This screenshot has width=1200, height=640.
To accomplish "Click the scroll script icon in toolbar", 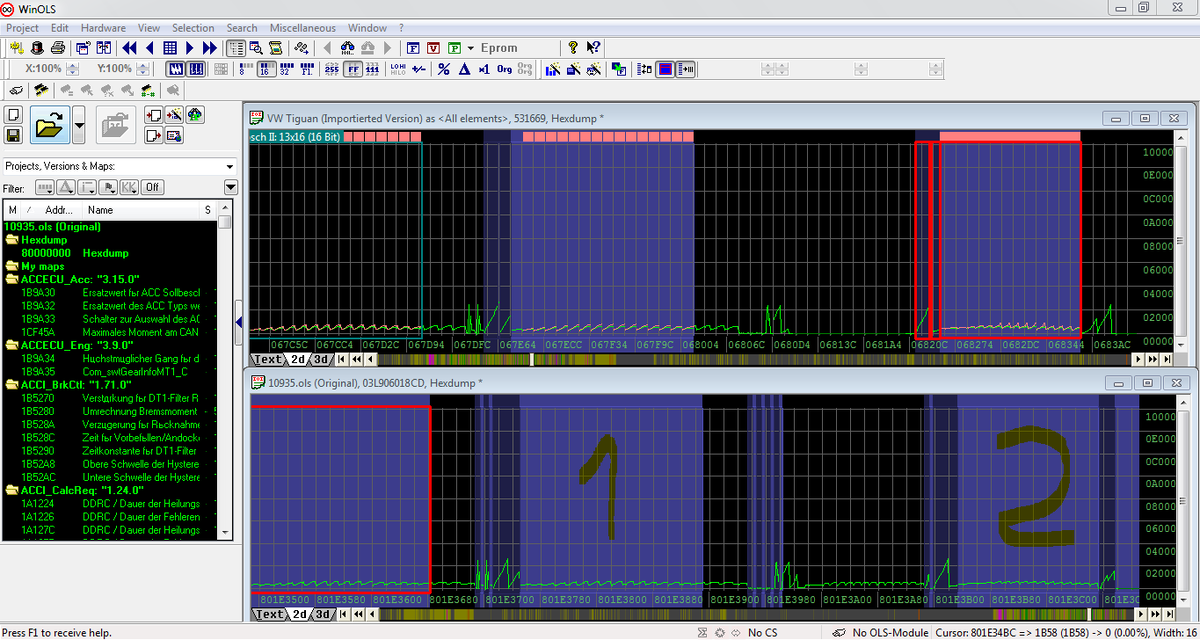I will 274,47.
